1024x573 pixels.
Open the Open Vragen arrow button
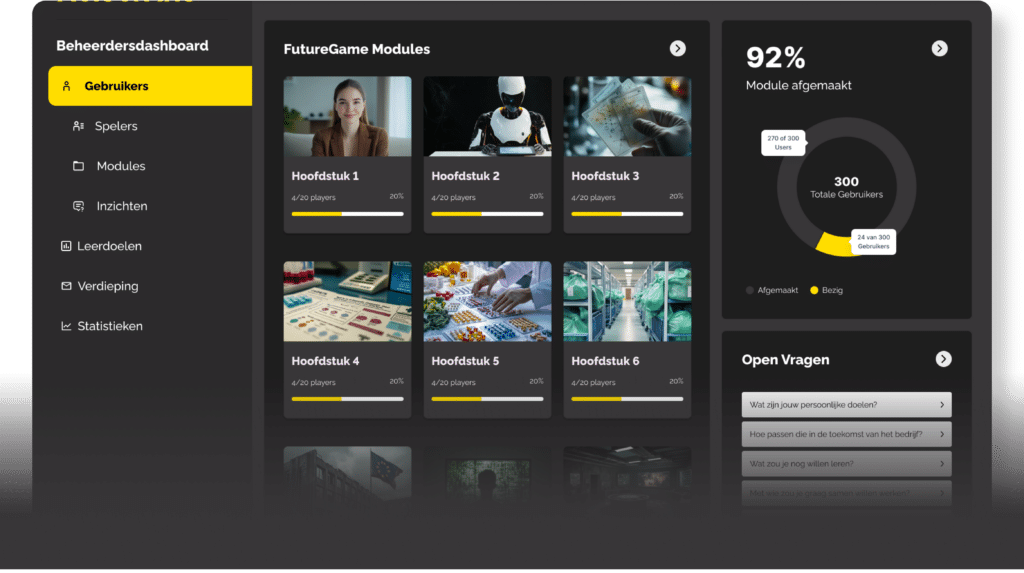click(x=943, y=359)
